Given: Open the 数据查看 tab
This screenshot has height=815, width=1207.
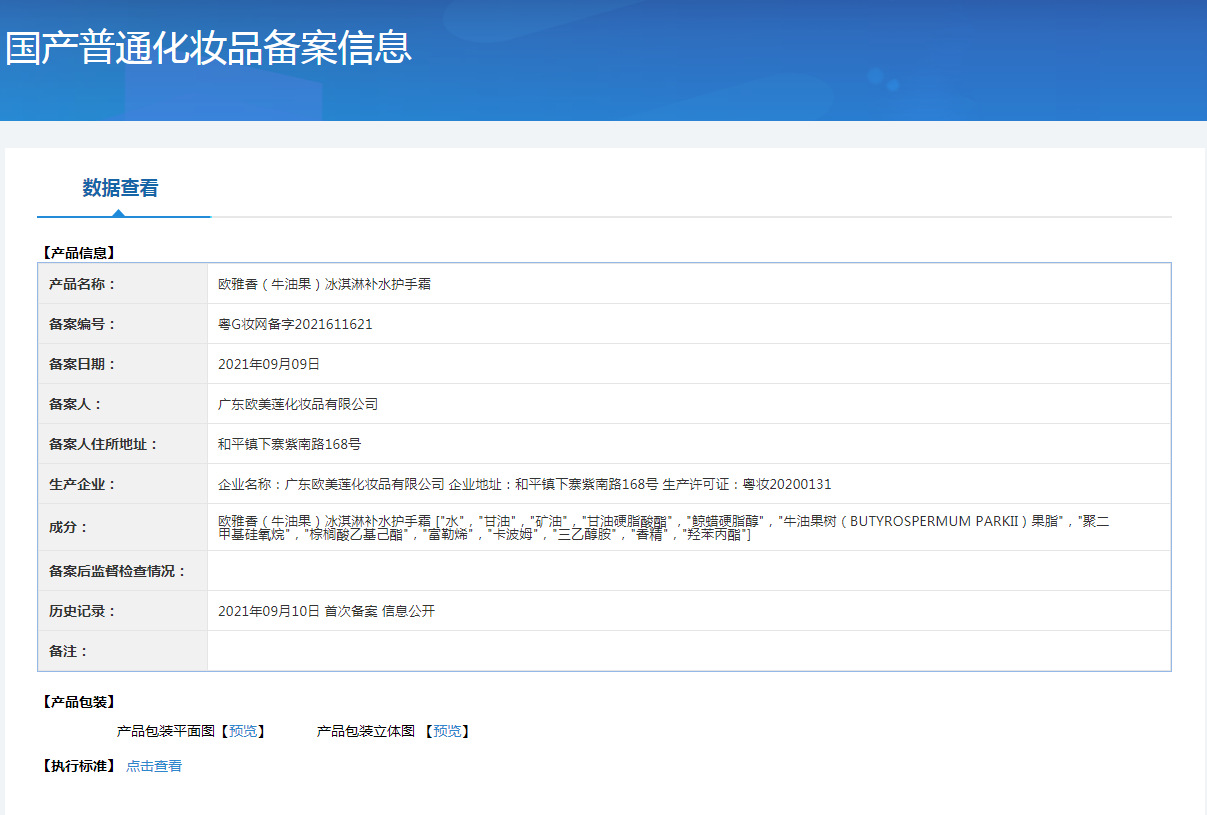Looking at the screenshot, I should (x=120, y=188).
